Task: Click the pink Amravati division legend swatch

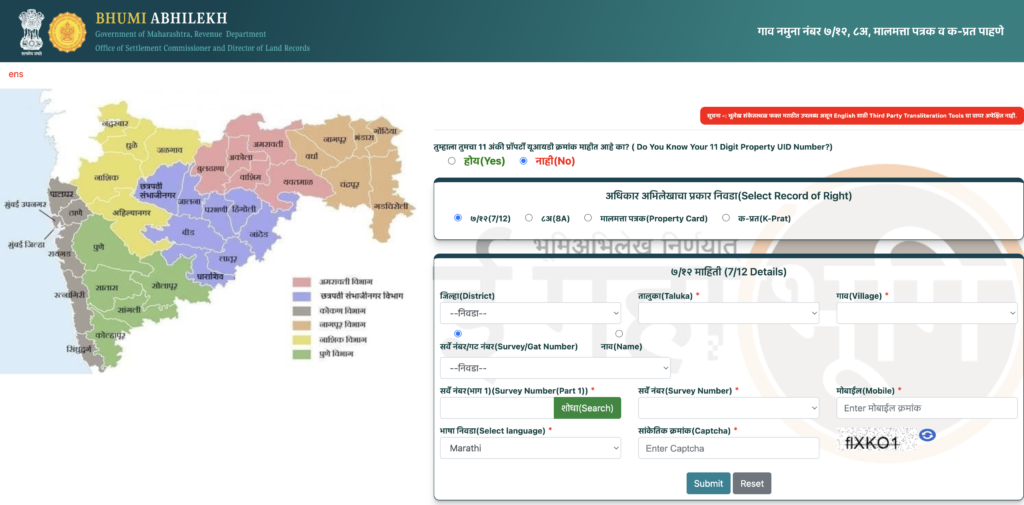Action: coord(303,282)
